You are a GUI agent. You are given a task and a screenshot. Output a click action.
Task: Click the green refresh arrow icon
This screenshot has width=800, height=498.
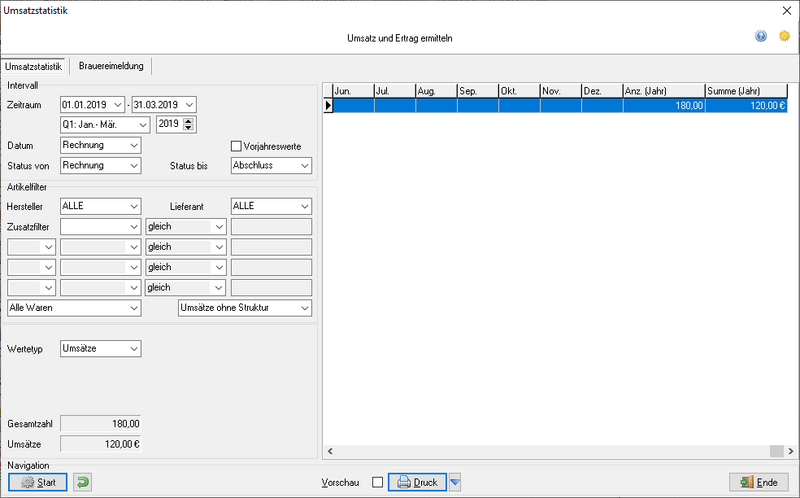(83, 482)
